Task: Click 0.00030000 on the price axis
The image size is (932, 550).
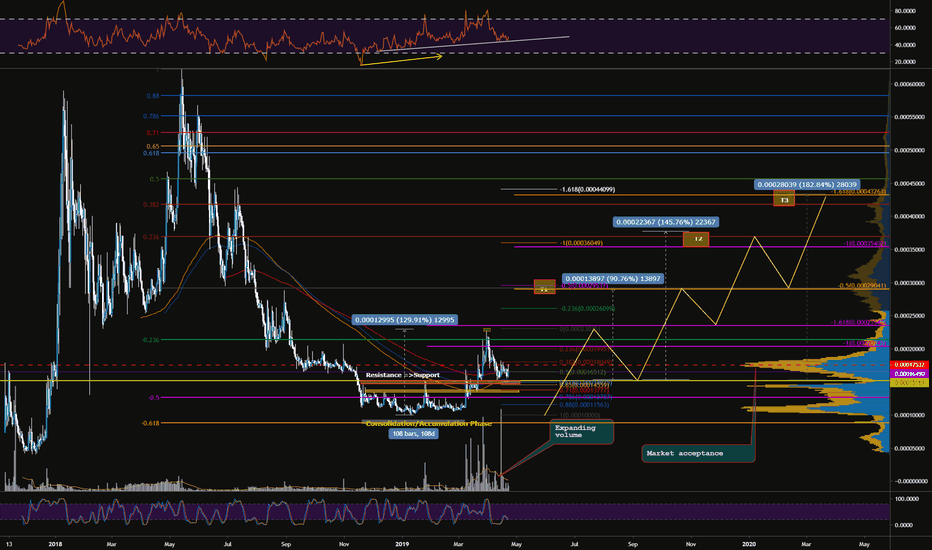Action: tap(910, 283)
